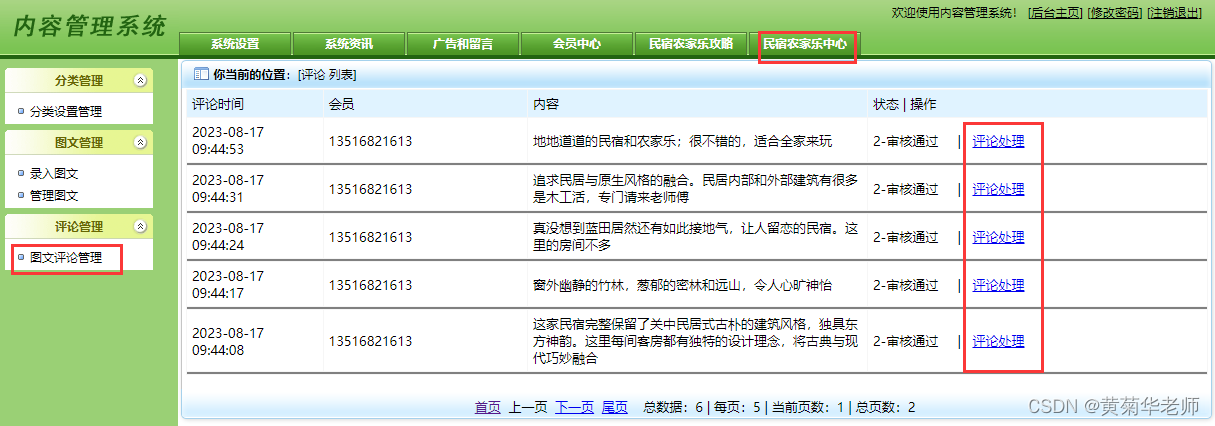Click the timestamp 2023-08-17 09:44:53
This screenshot has width=1215, height=426.
228,141
